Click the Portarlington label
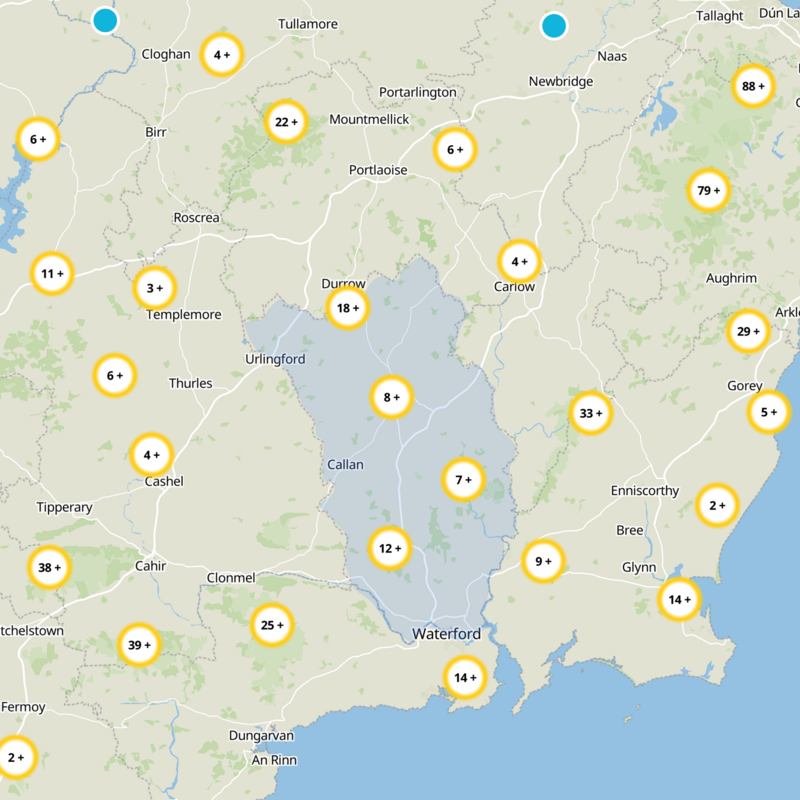The image size is (800, 800). coord(417,92)
